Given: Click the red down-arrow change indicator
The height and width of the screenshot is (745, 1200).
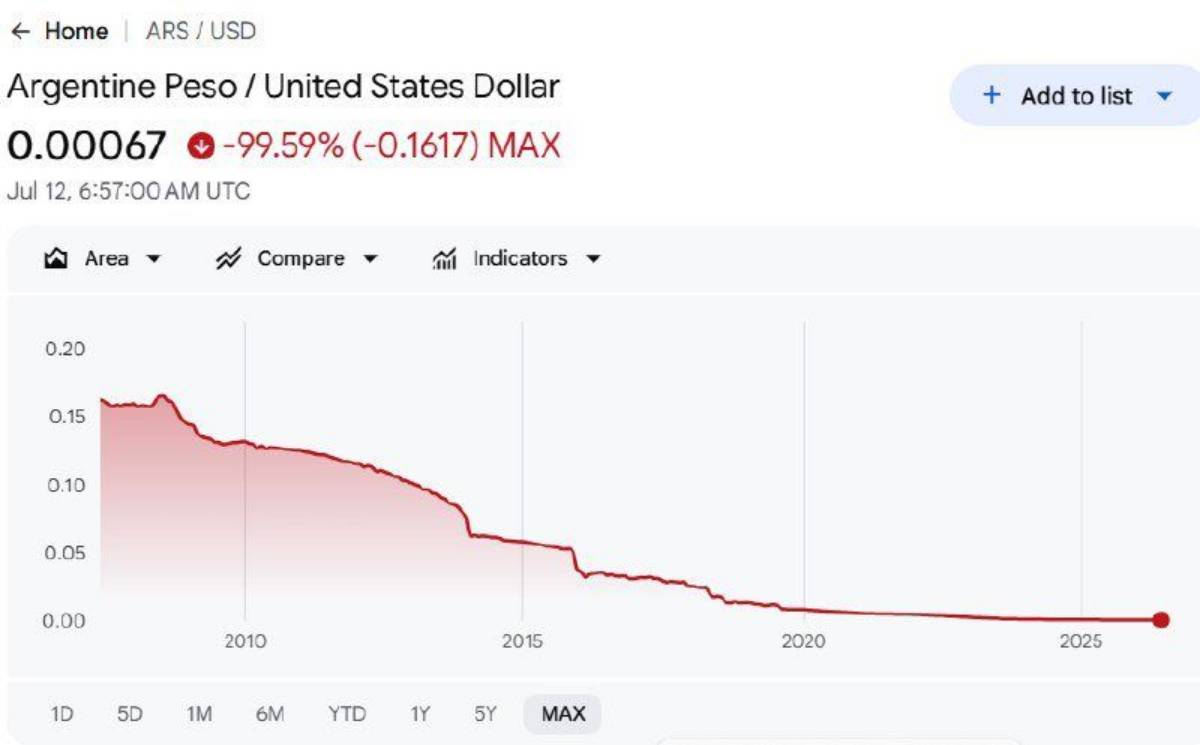Looking at the screenshot, I should click(201, 148).
